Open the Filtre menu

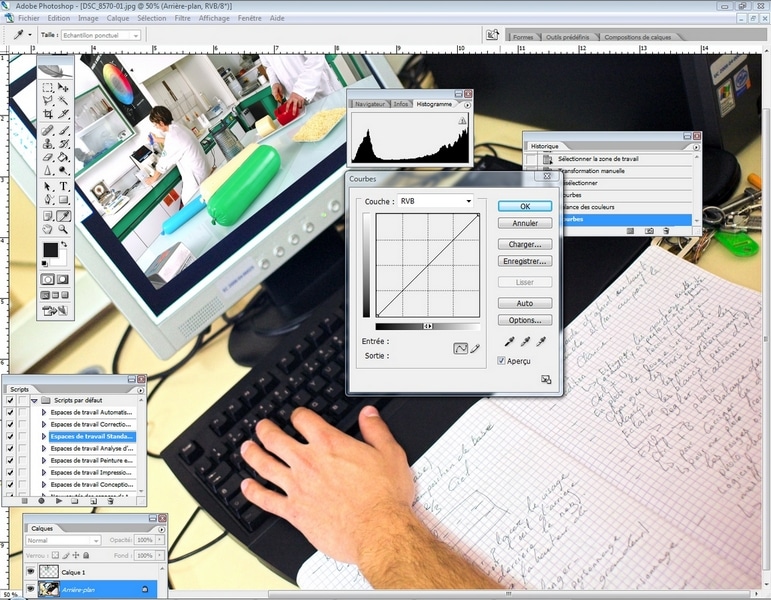pyautogui.click(x=182, y=18)
